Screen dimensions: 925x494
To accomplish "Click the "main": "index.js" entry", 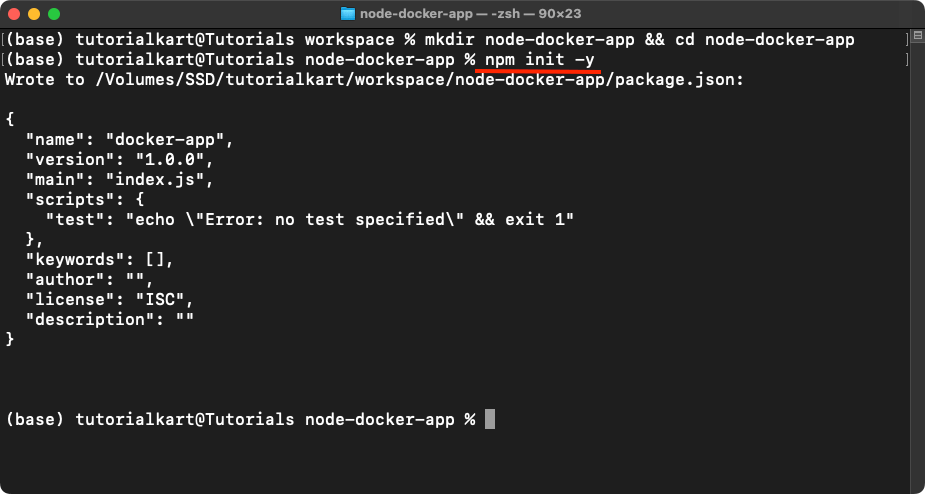I will pyautogui.click(x=120, y=180).
